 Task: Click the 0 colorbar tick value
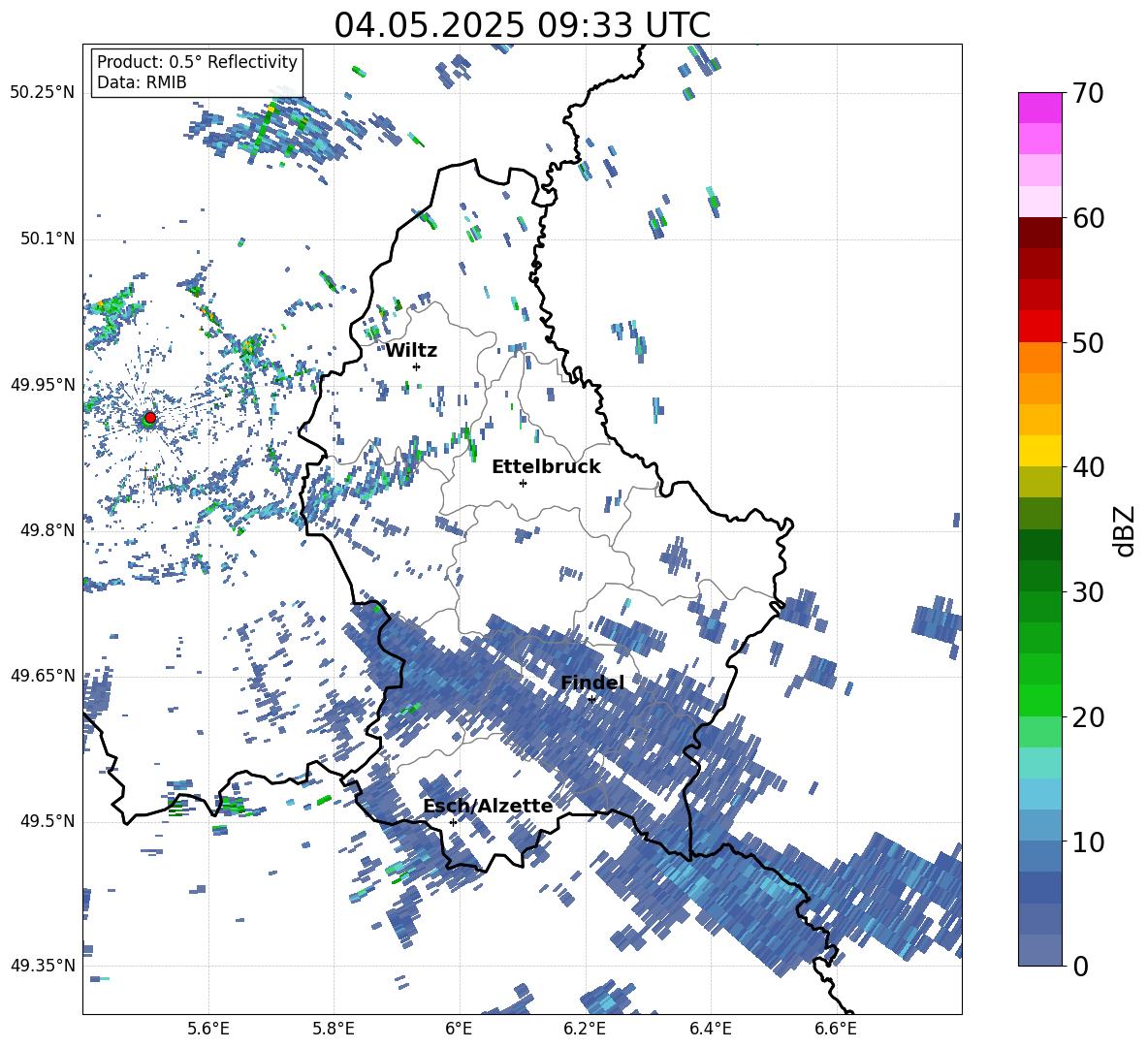point(1080,966)
